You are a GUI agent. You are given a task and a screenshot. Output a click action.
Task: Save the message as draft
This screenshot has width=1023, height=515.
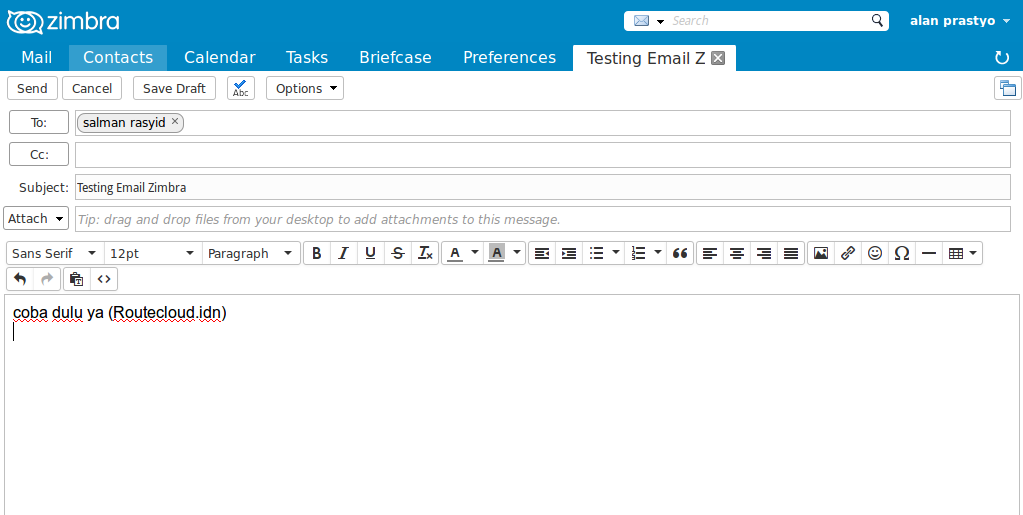(x=174, y=88)
